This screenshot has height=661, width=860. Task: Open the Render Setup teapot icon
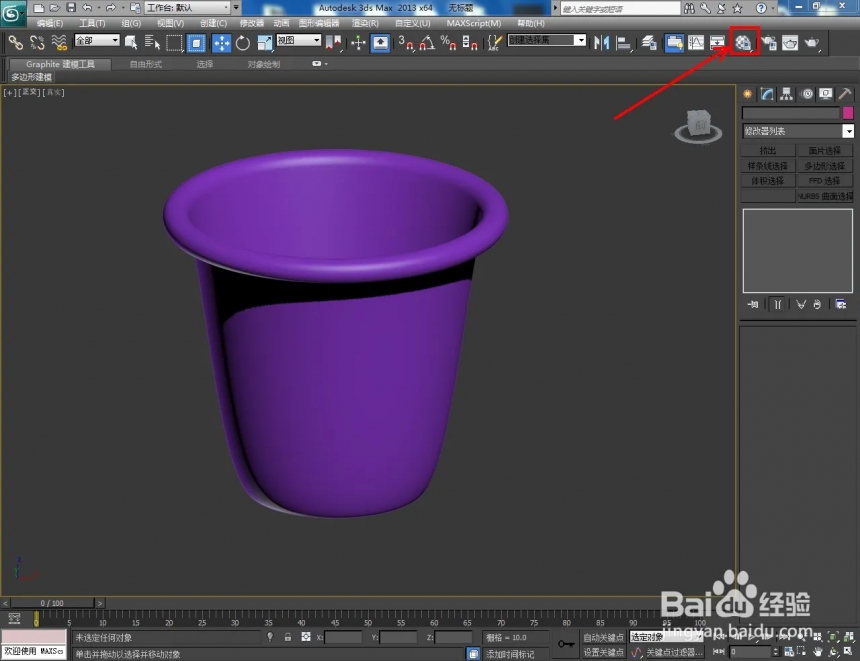click(769, 42)
